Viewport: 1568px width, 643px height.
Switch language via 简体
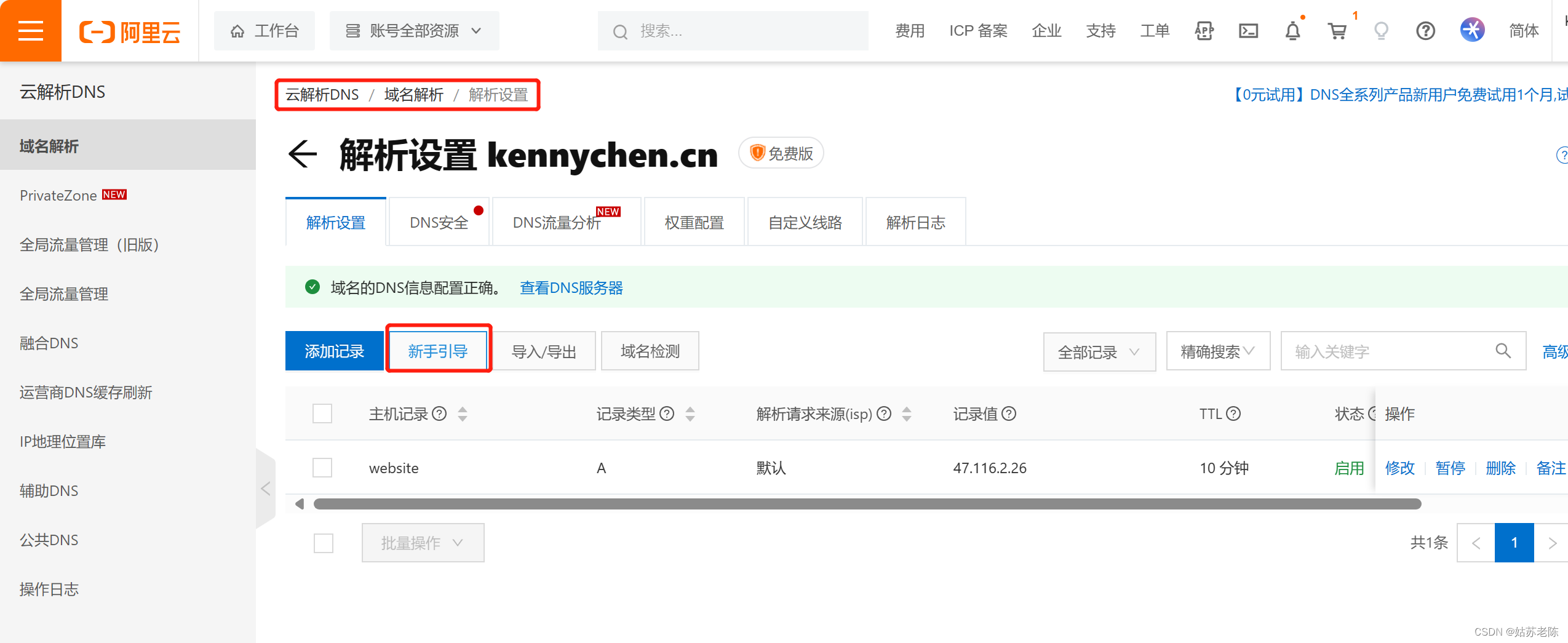pos(1523,31)
